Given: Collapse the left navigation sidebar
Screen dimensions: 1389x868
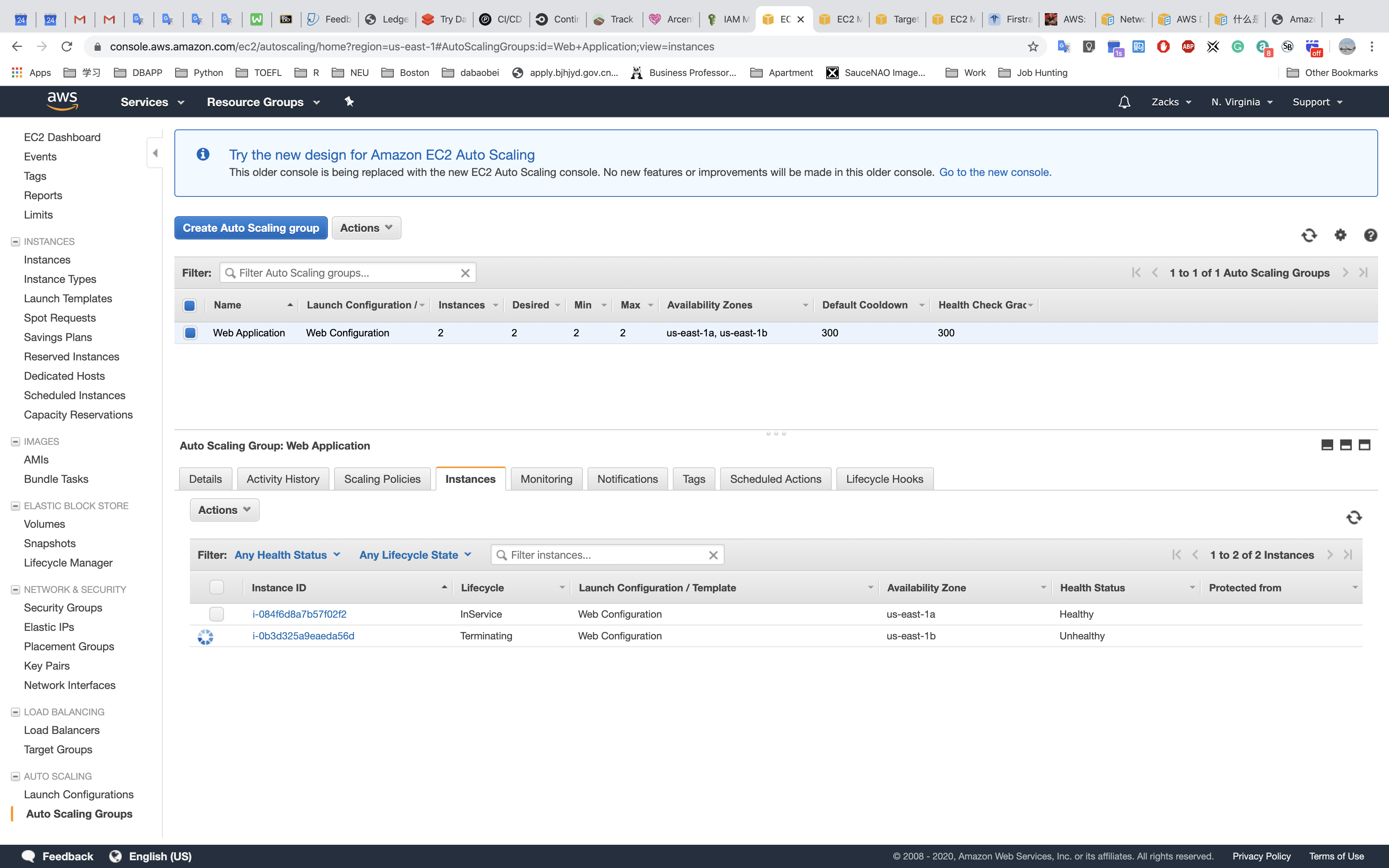Looking at the screenshot, I should 155,153.
